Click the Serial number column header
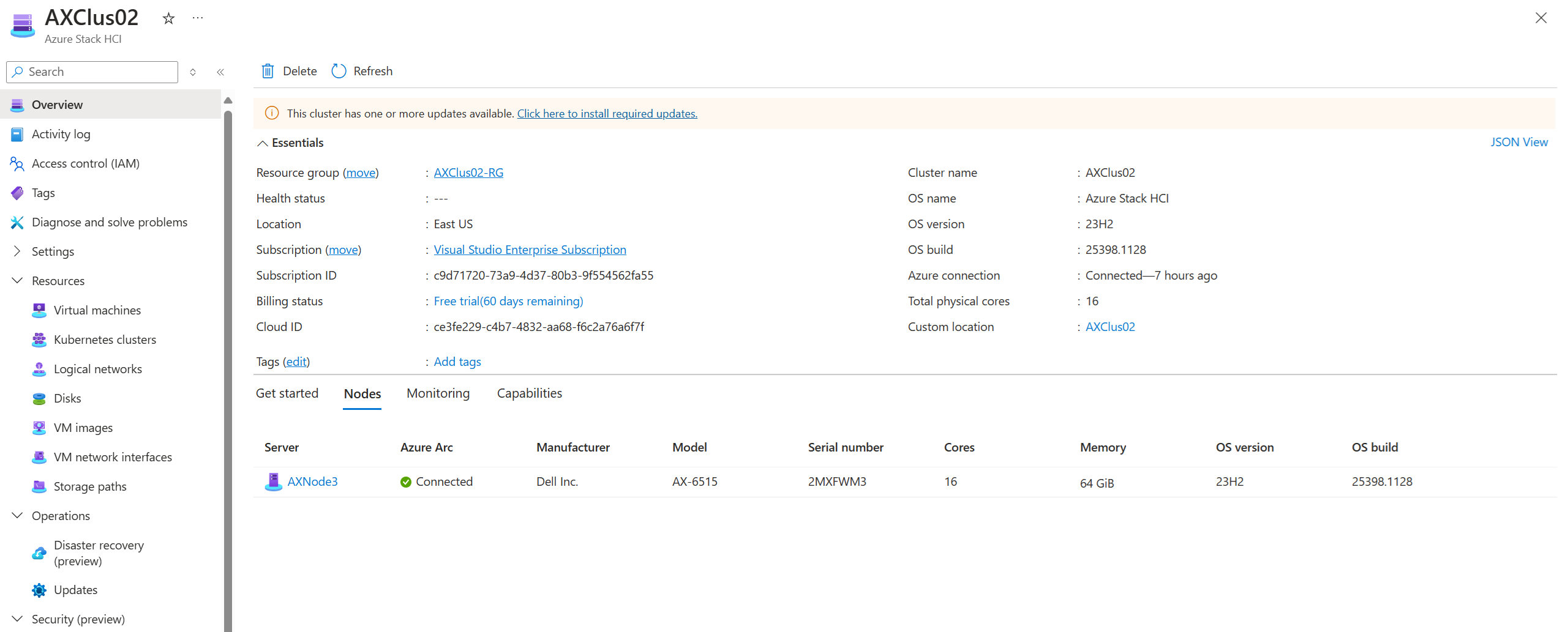Image resolution: width=1568 pixels, height=632 pixels. coord(846,447)
